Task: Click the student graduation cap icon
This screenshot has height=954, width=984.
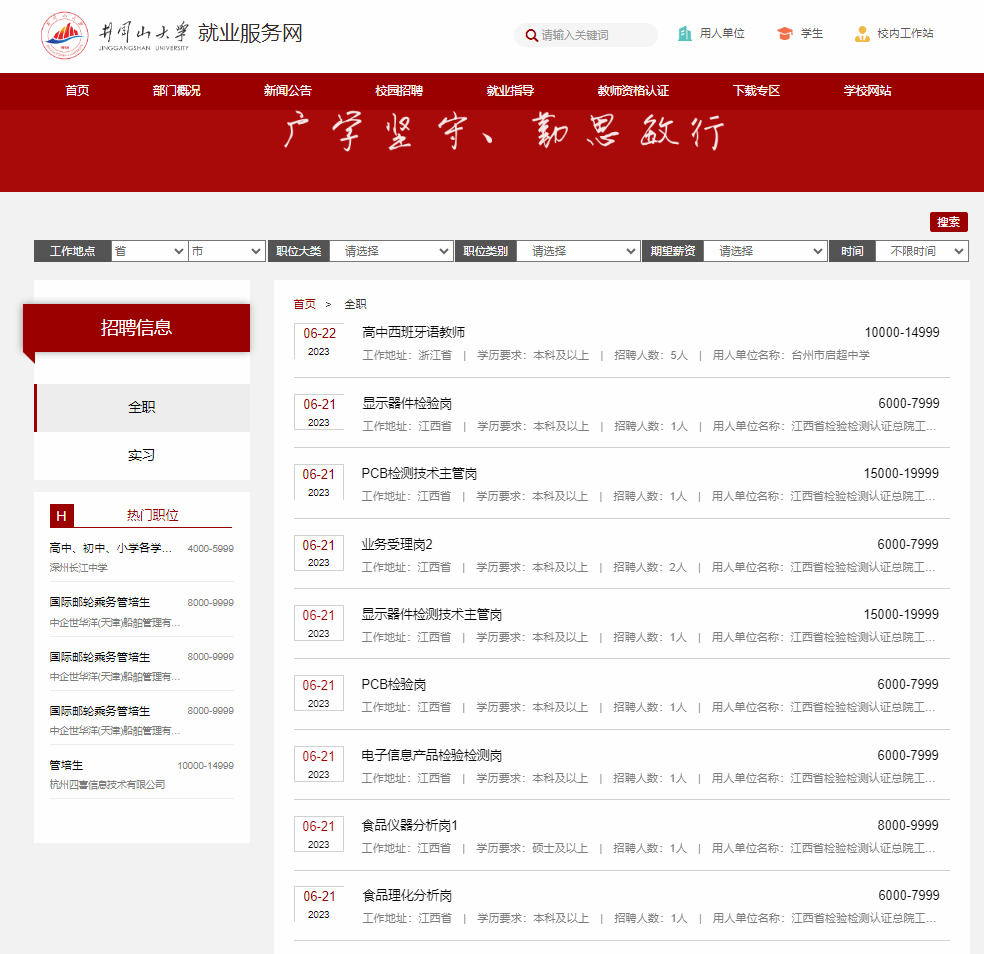Action: coord(785,34)
